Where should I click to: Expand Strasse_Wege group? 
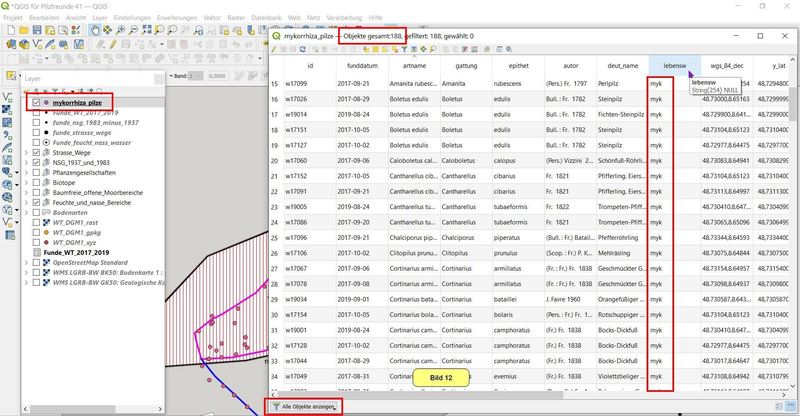click(27, 153)
